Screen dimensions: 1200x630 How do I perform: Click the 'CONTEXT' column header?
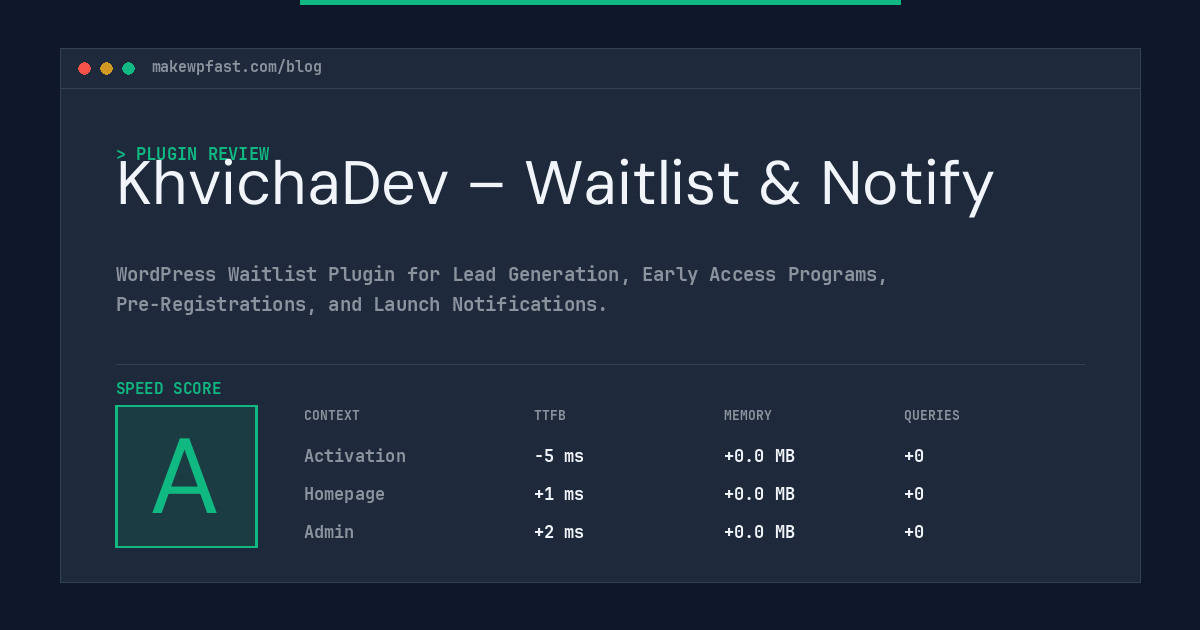332,416
